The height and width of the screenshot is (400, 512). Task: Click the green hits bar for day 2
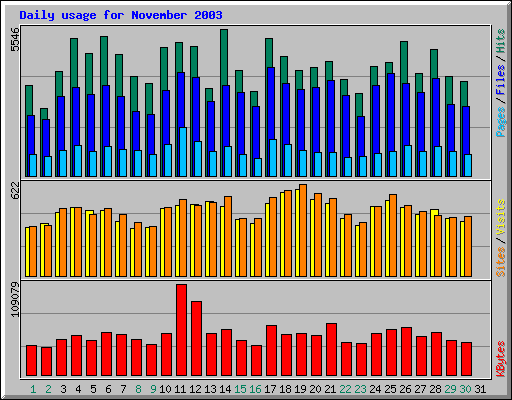44,114
